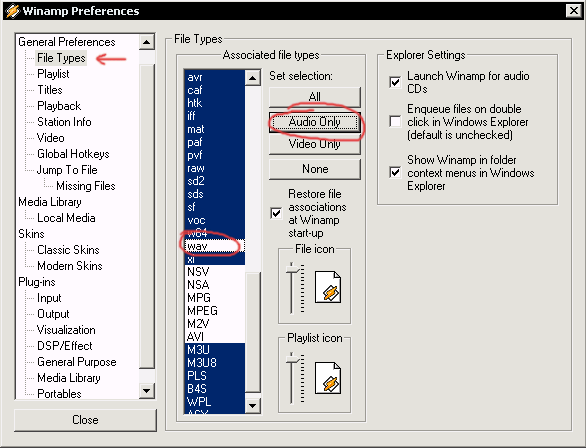Select Missing Files tree item

[x=86, y=186]
